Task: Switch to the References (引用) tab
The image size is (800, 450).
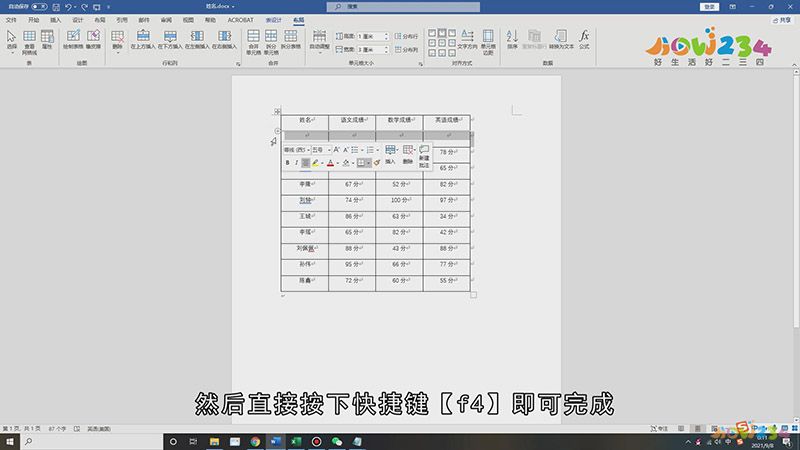Action: [121, 20]
